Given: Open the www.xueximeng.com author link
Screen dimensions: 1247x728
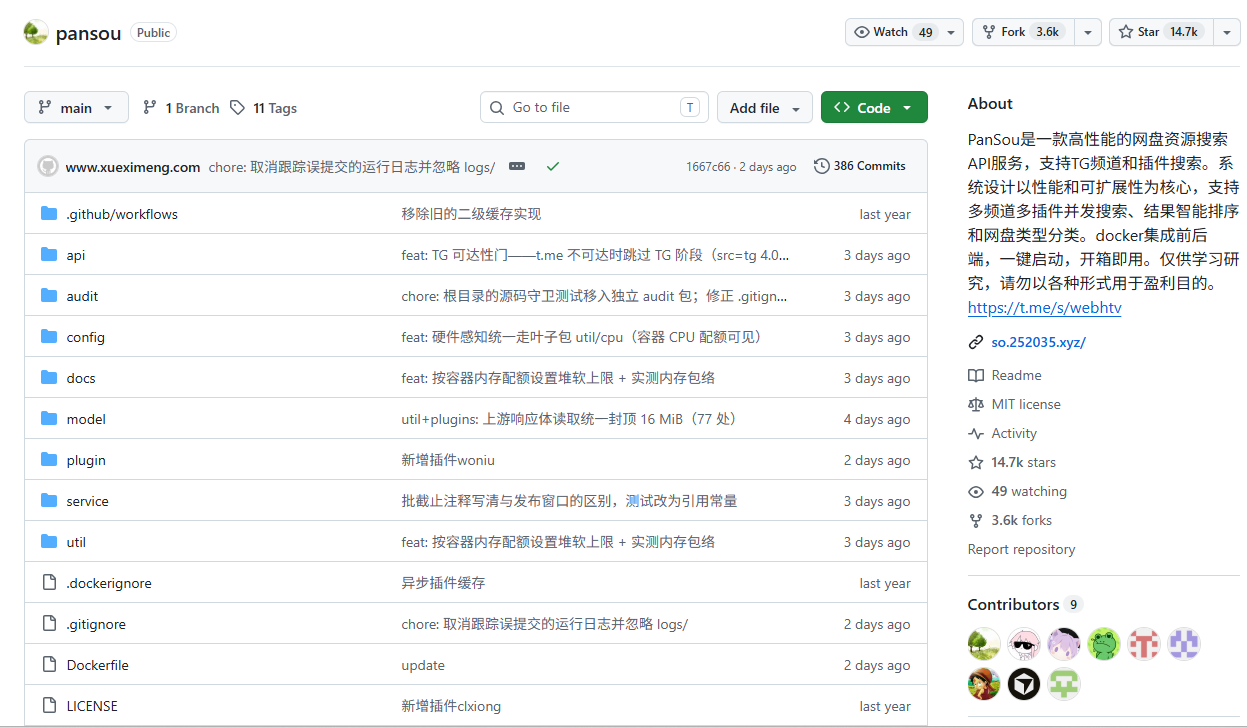Looking at the screenshot, I should tap(133, 167).
